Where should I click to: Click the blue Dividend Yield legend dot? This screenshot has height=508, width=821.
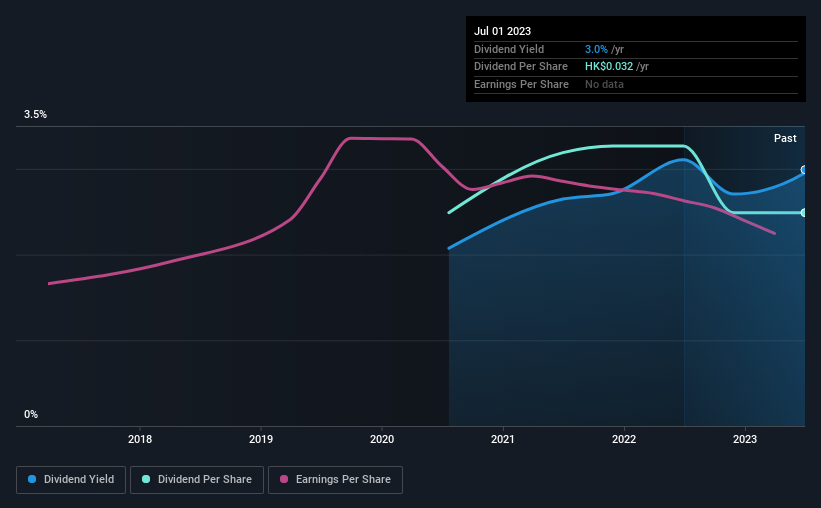[x=33, y=480]
